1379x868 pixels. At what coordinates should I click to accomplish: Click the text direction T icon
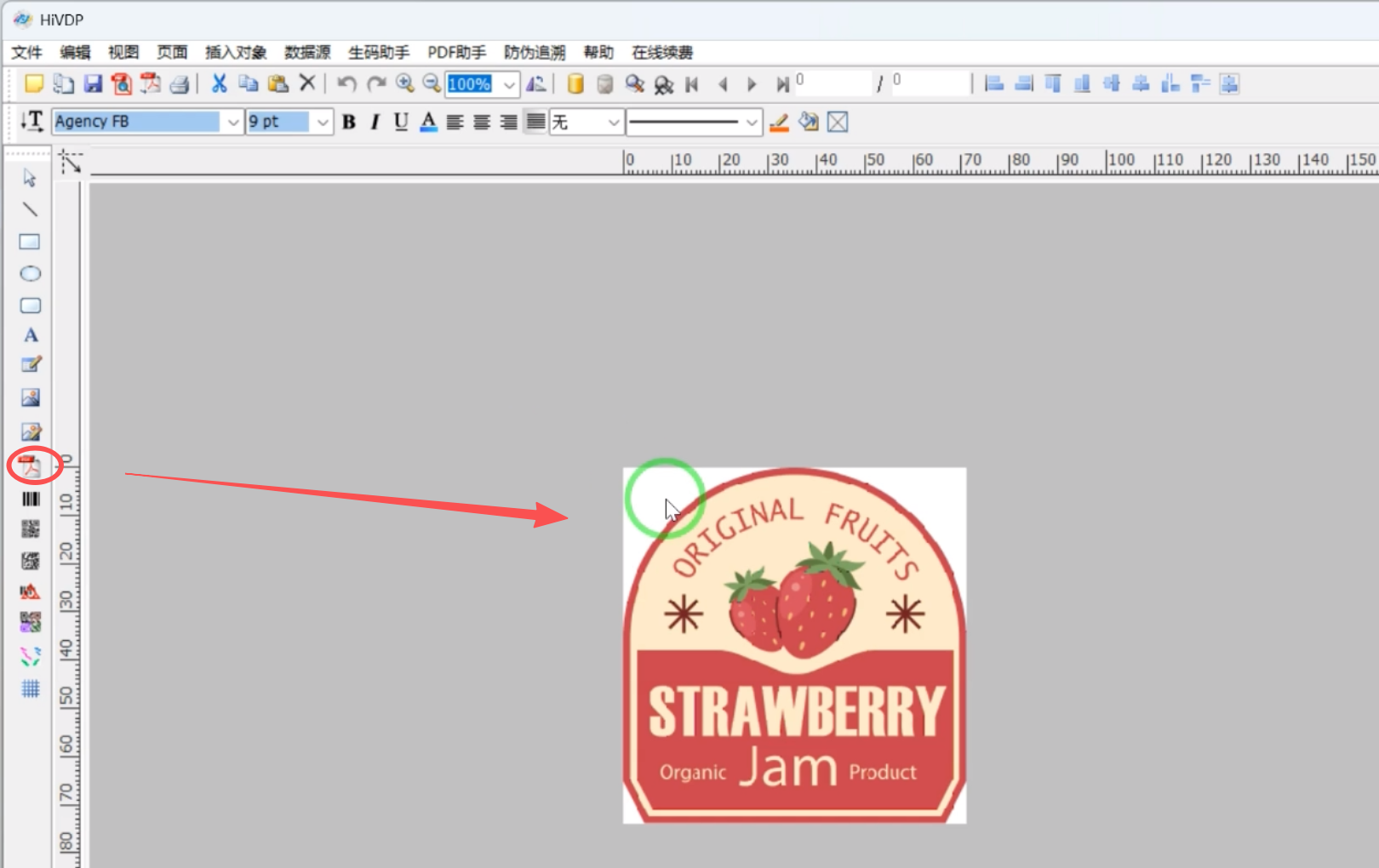click(32, 122)
